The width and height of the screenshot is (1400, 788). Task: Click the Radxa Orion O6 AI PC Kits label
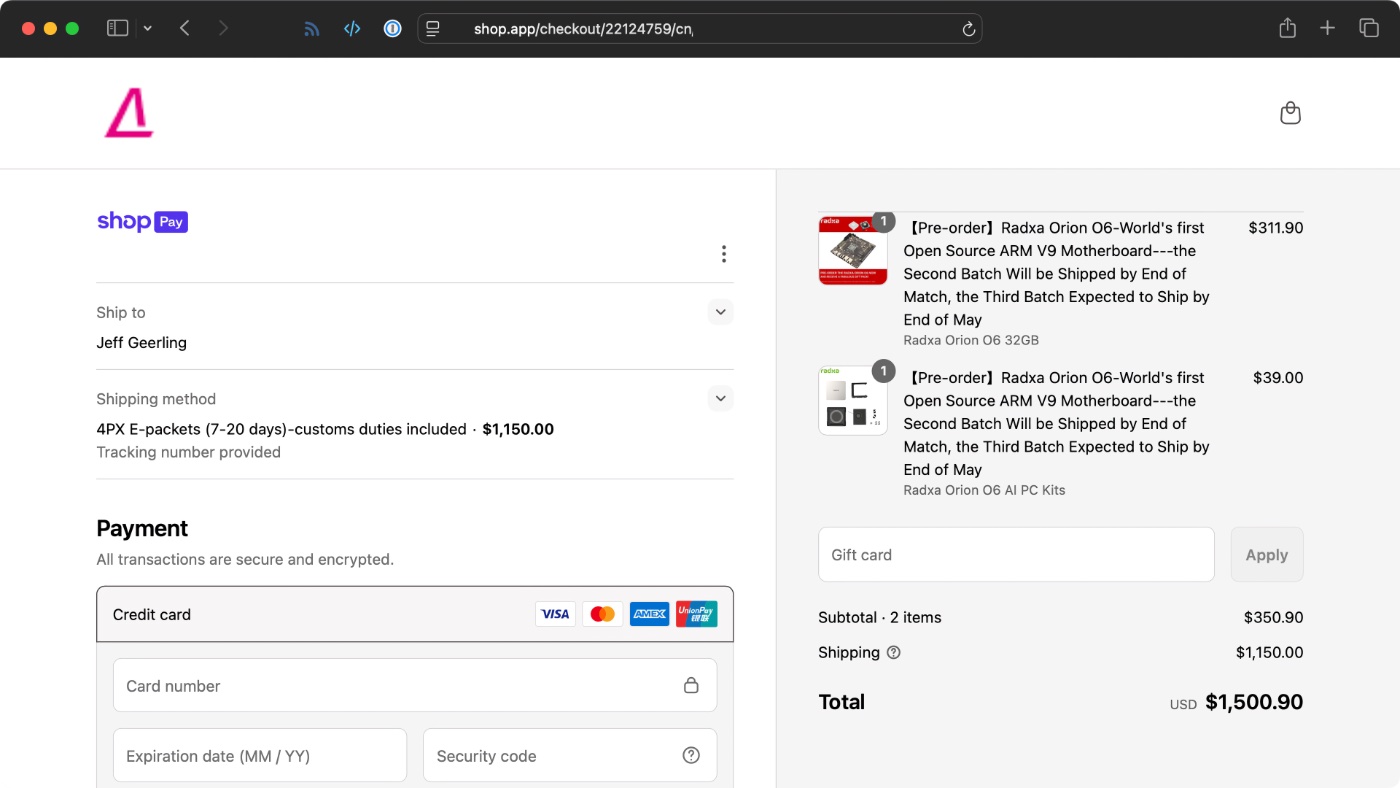984,490
